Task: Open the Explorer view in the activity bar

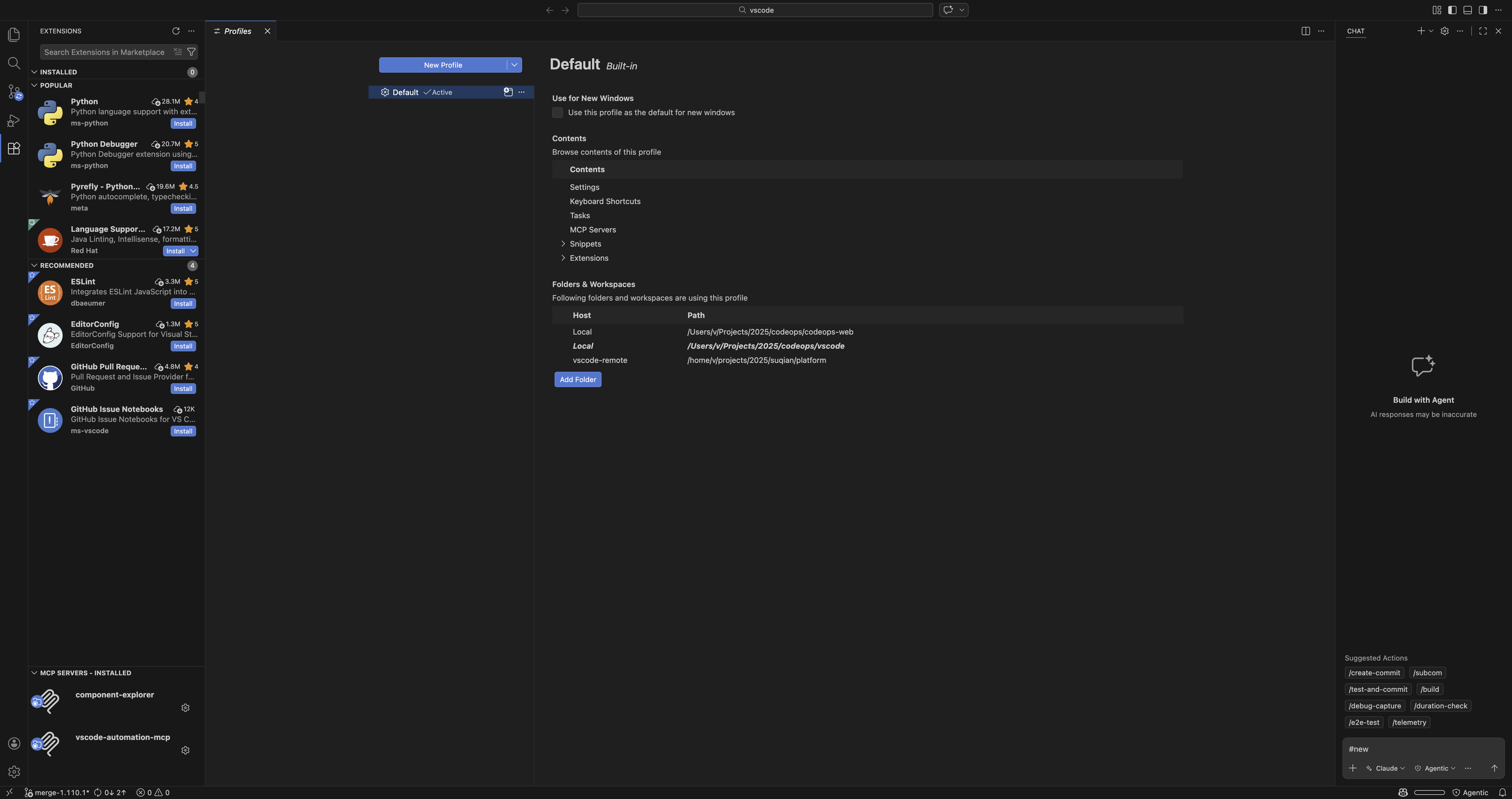Action: pyautogui.click(x=14, y=35)
